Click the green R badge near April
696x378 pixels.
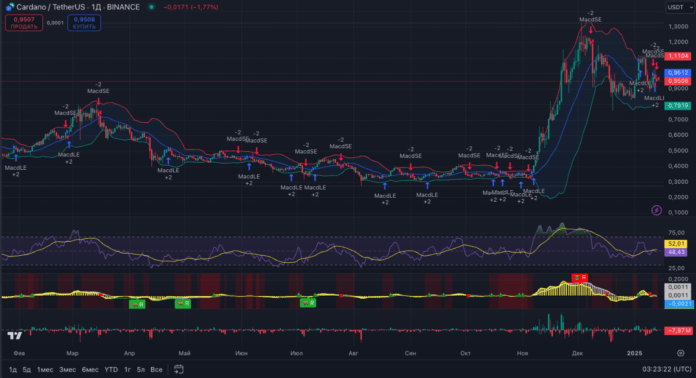point(137,304)
